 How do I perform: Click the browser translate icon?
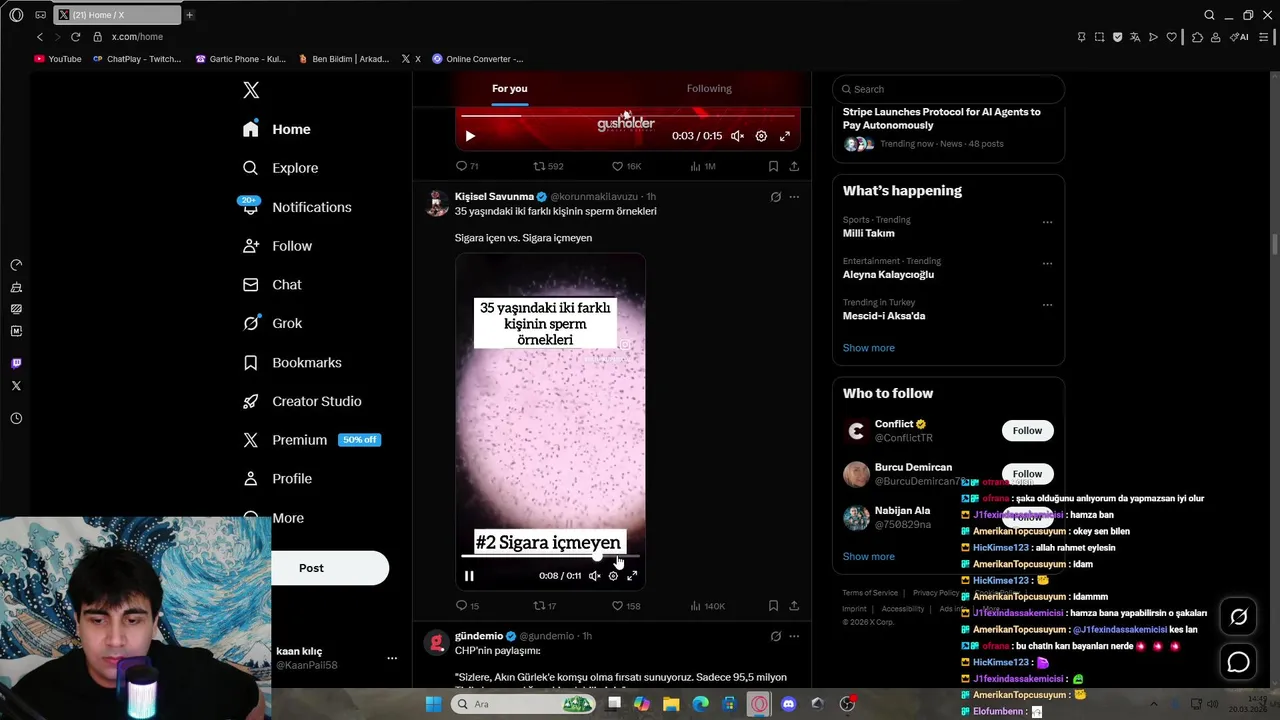1135,37
